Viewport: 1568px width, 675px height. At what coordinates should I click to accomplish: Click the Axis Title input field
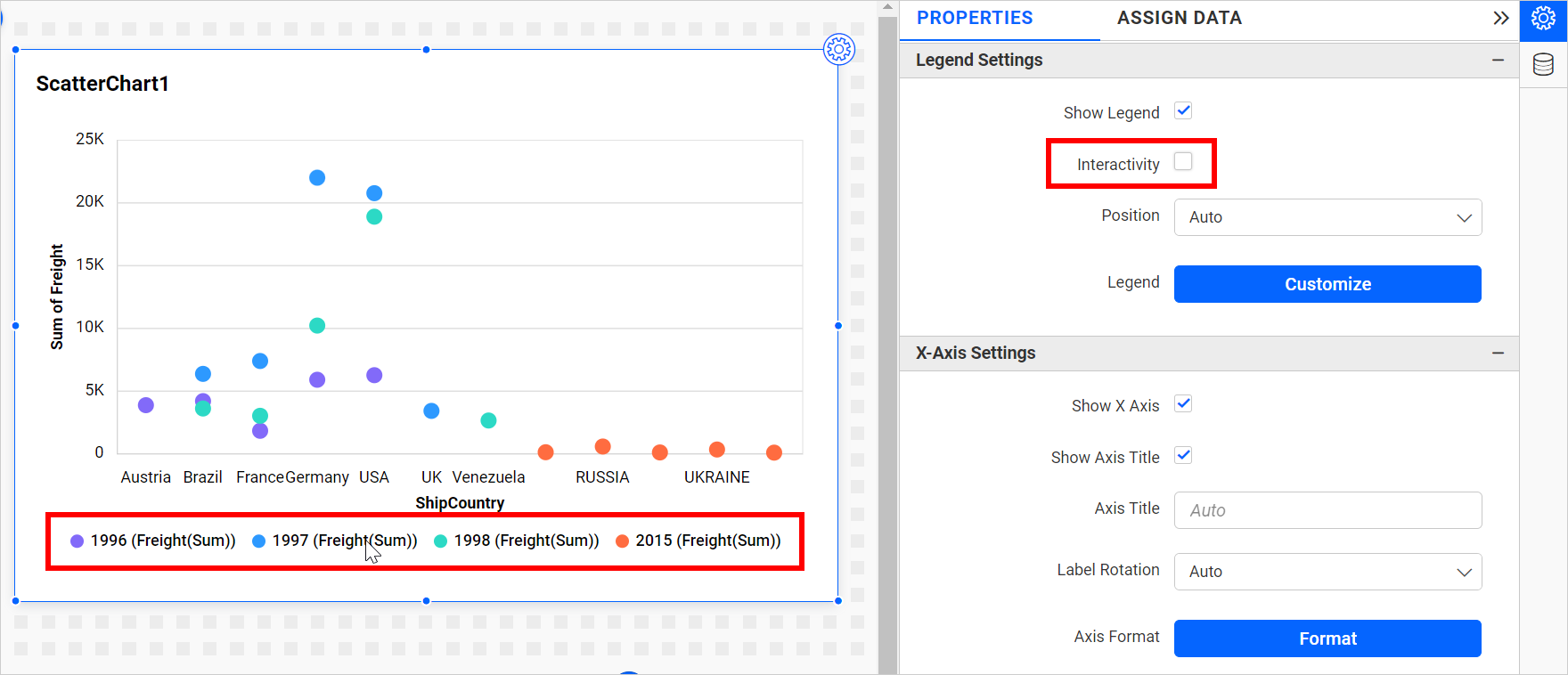1327,510
